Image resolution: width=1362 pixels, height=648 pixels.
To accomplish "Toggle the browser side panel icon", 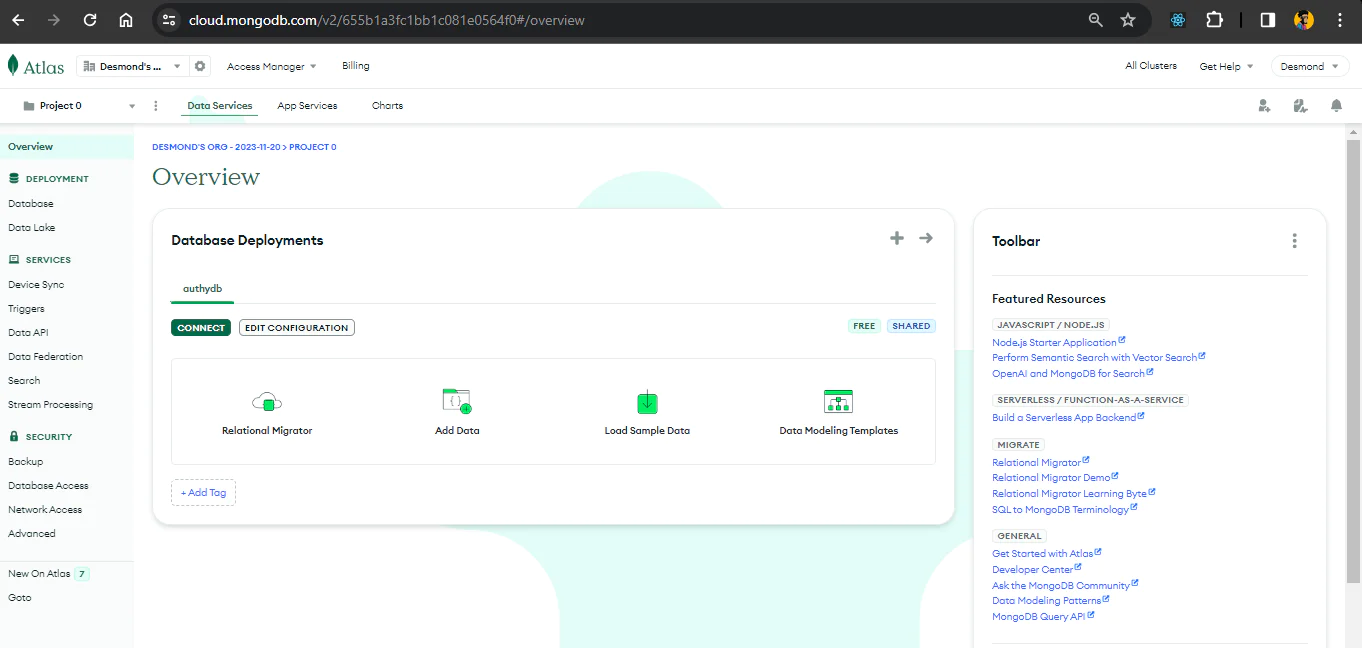I will 1268,20.
